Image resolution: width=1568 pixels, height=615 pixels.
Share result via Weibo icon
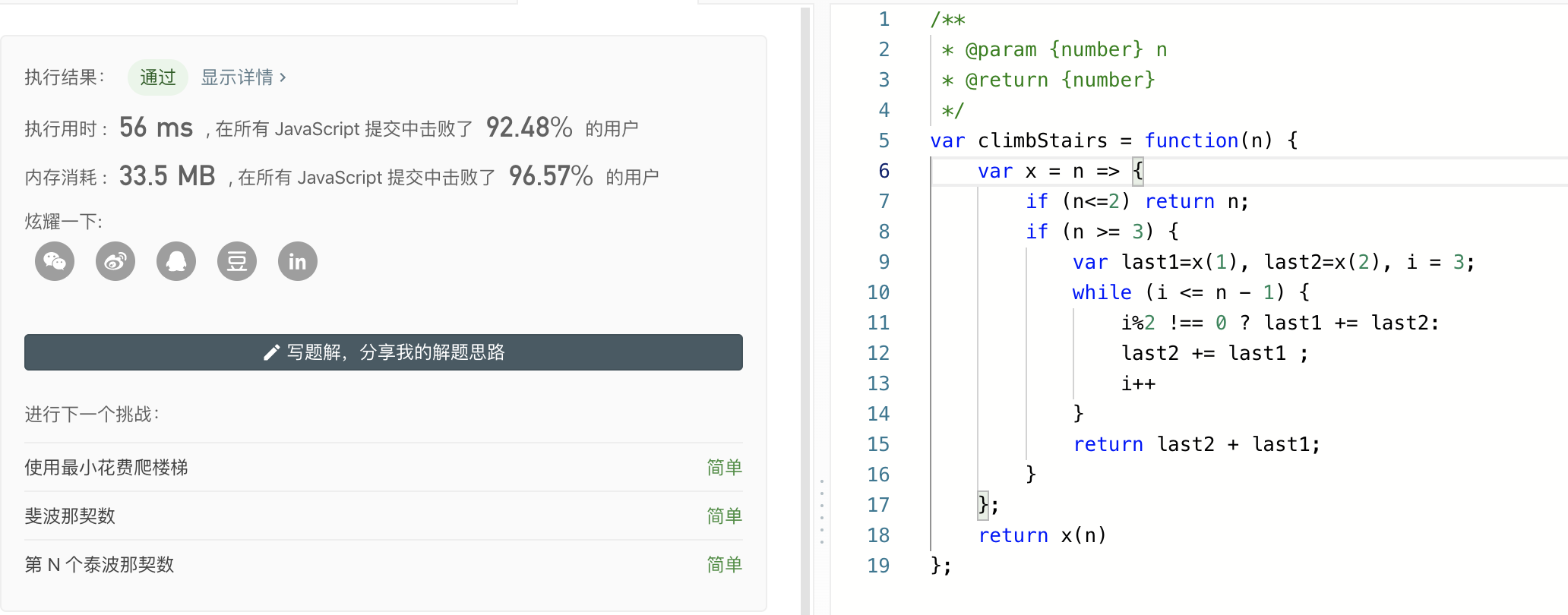coord(115,262)
